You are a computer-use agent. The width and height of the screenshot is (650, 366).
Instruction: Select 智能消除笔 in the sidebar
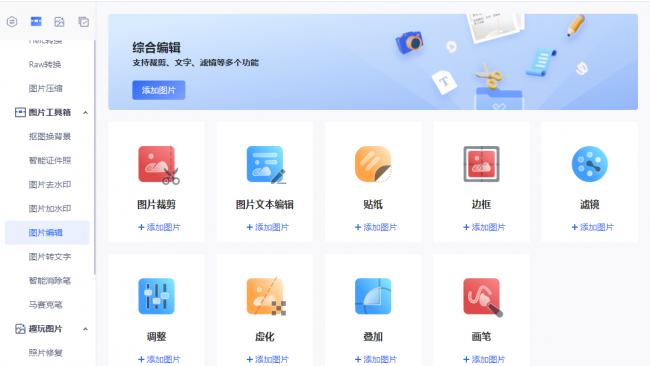[x=50, y=281]
